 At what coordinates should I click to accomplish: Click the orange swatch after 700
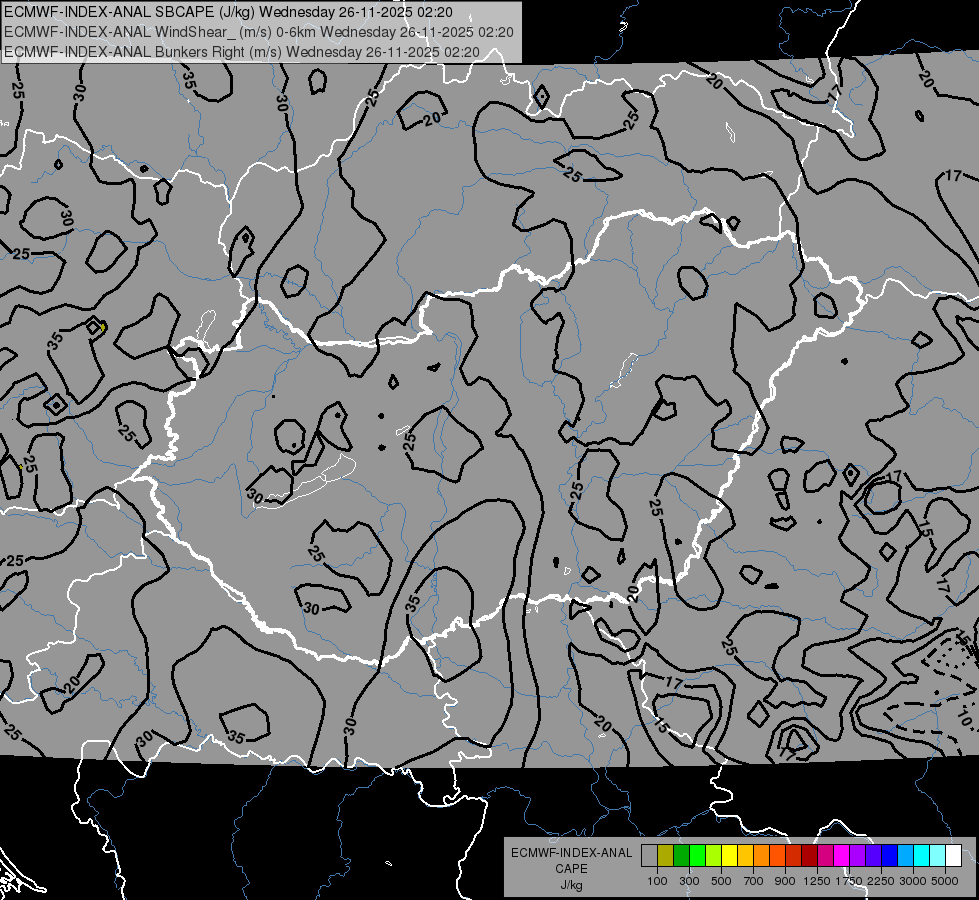tap(762, 855)
